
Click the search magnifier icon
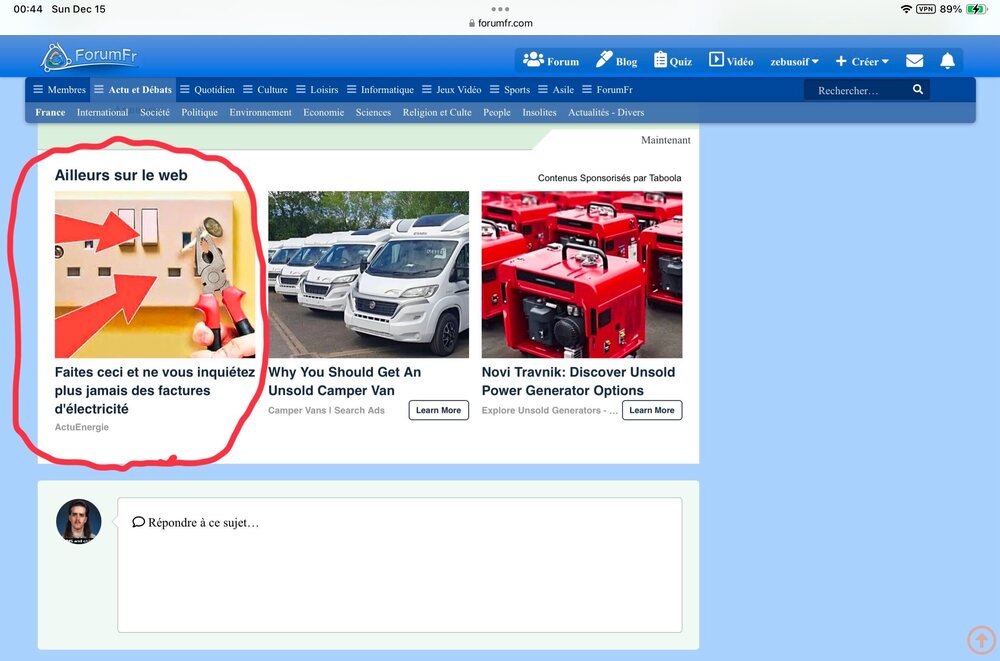[918, 90]
